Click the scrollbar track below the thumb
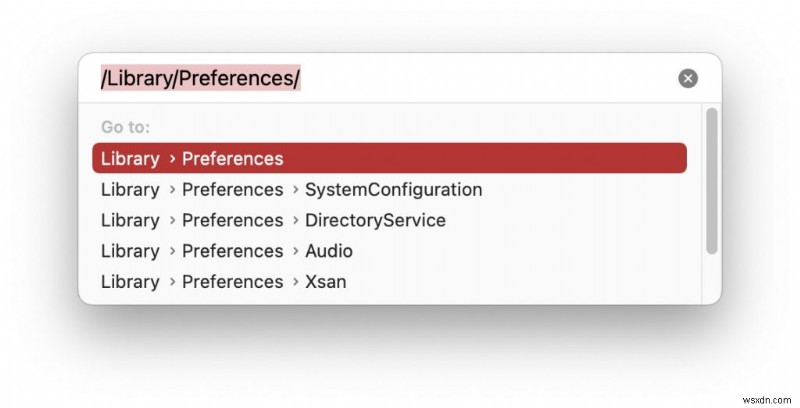Image resolution: width=800 pixels, height=408 pixels. click(711, 278)
